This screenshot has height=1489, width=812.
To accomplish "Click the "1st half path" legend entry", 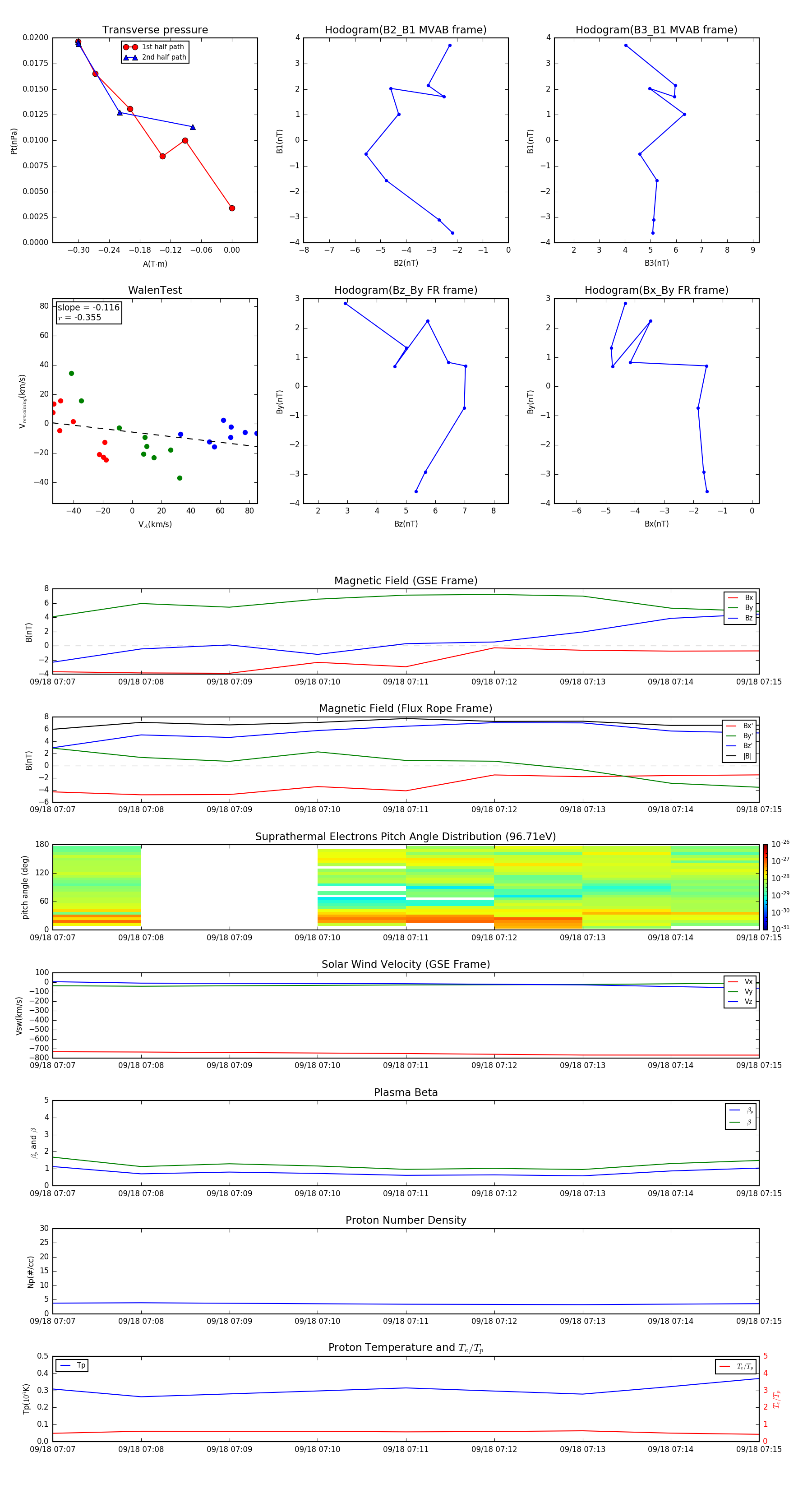I will [x=154, y=47].
